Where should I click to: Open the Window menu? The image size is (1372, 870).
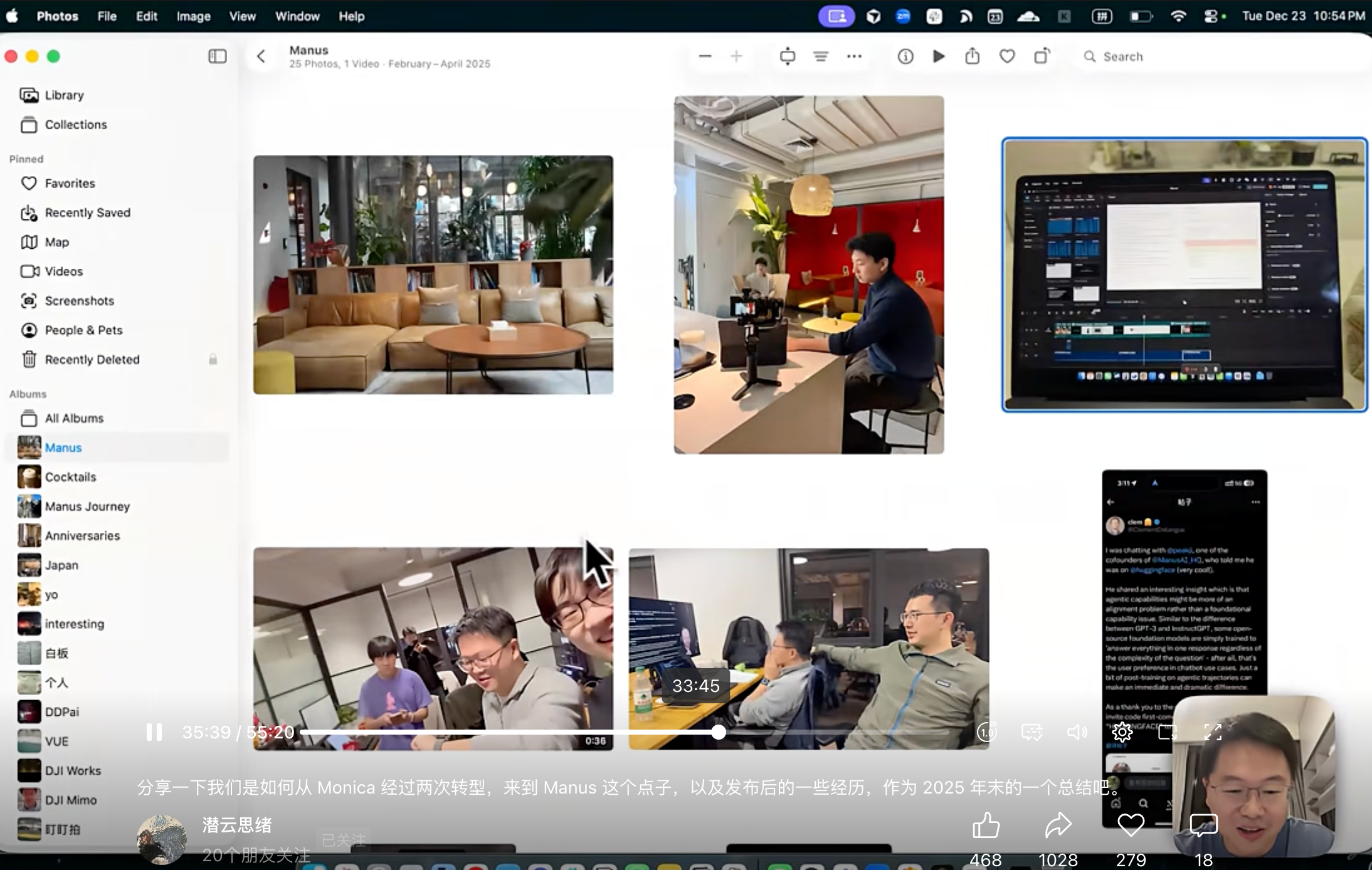[x=297, y=16]
